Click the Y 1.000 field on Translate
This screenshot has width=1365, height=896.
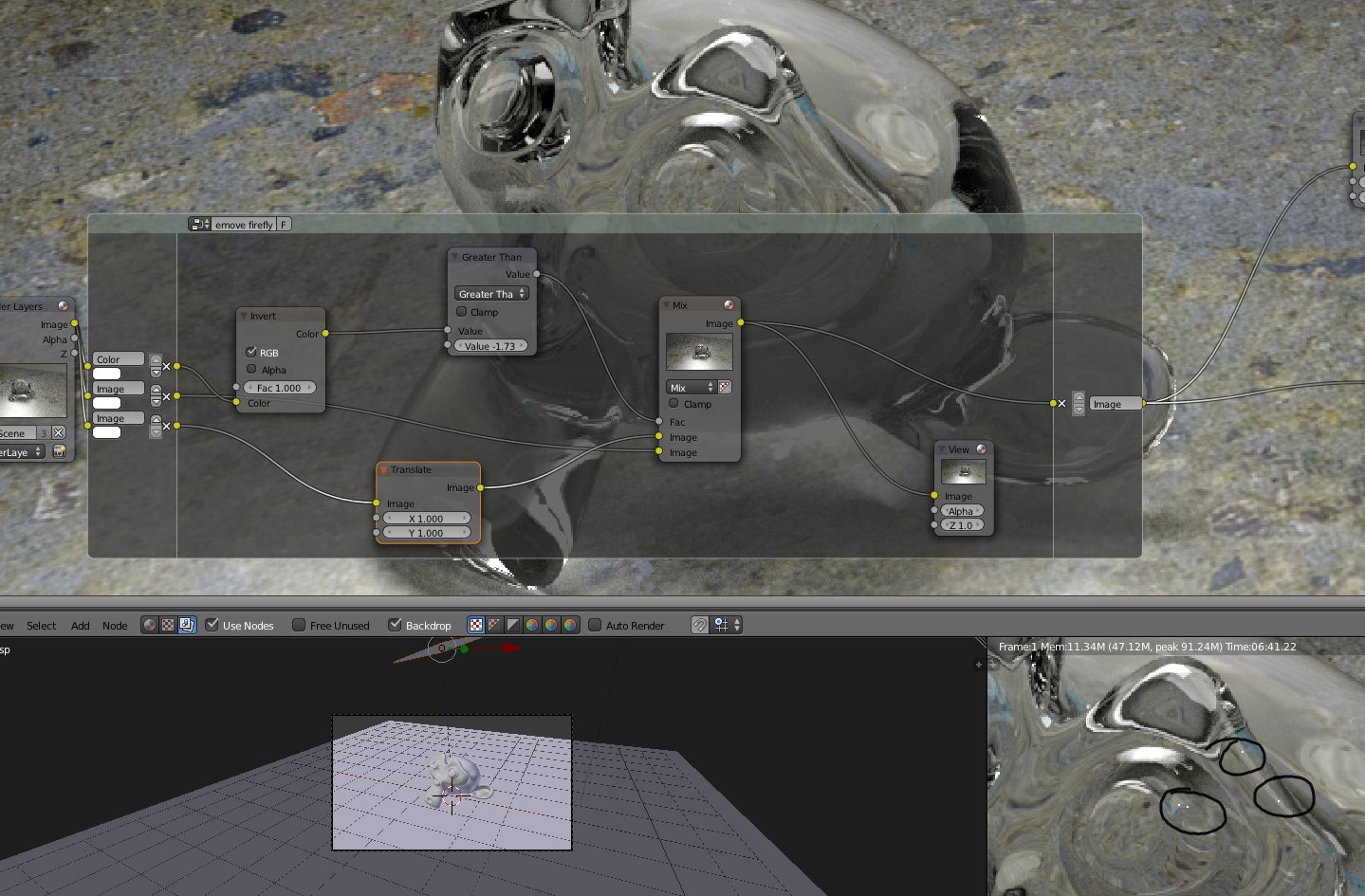[427, 533]
